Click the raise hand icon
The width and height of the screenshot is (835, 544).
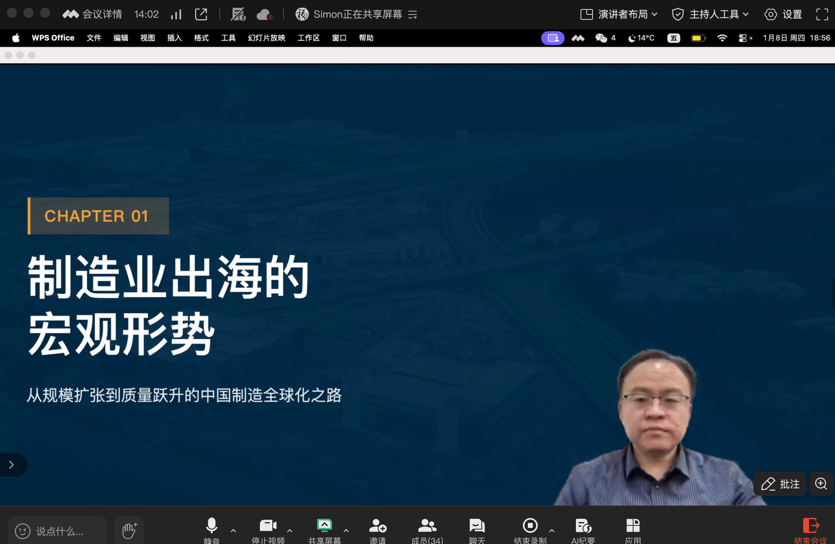pos(128,530)
